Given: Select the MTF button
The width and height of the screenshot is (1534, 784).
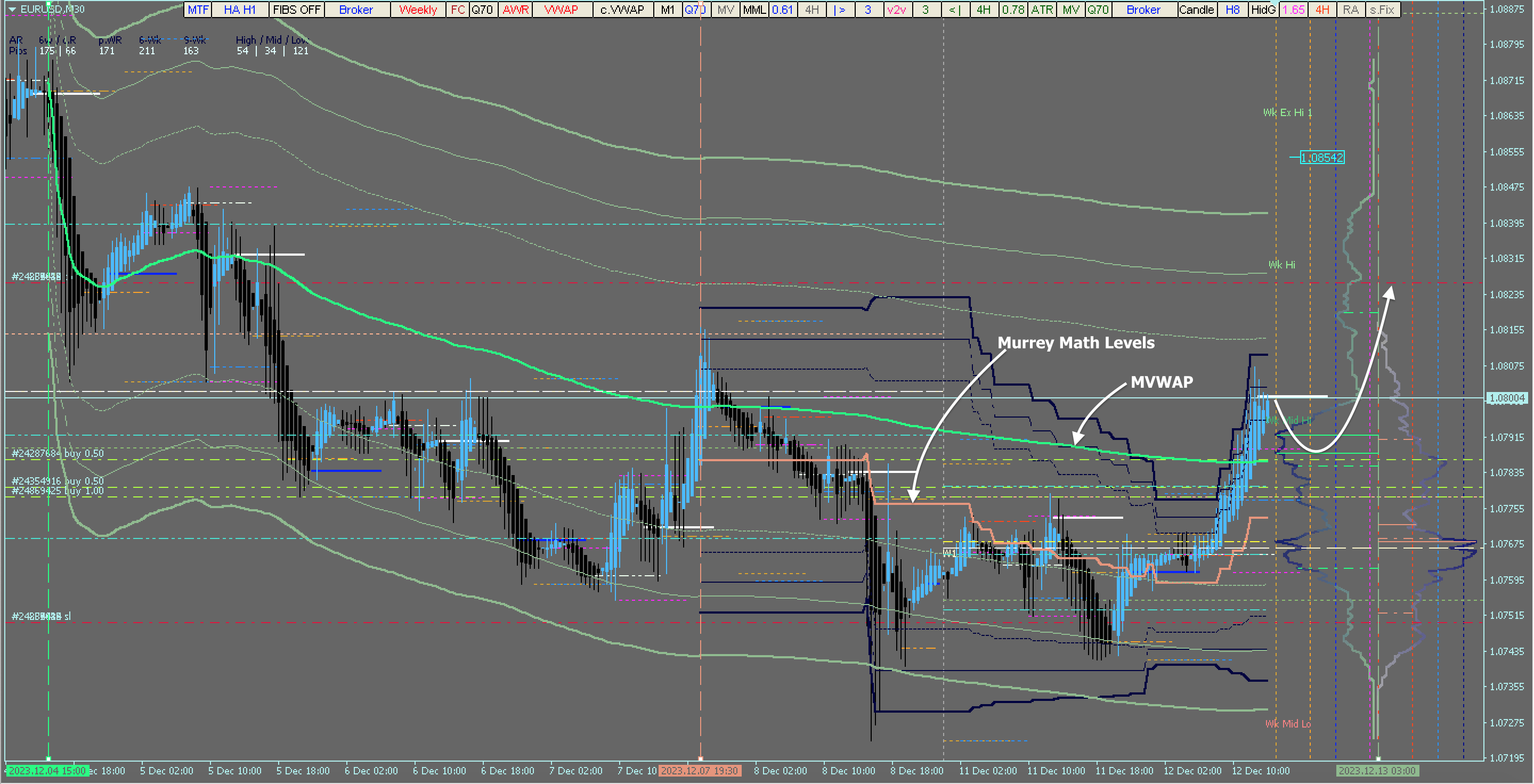Looking at the screenshot, I should coord(198,10).
